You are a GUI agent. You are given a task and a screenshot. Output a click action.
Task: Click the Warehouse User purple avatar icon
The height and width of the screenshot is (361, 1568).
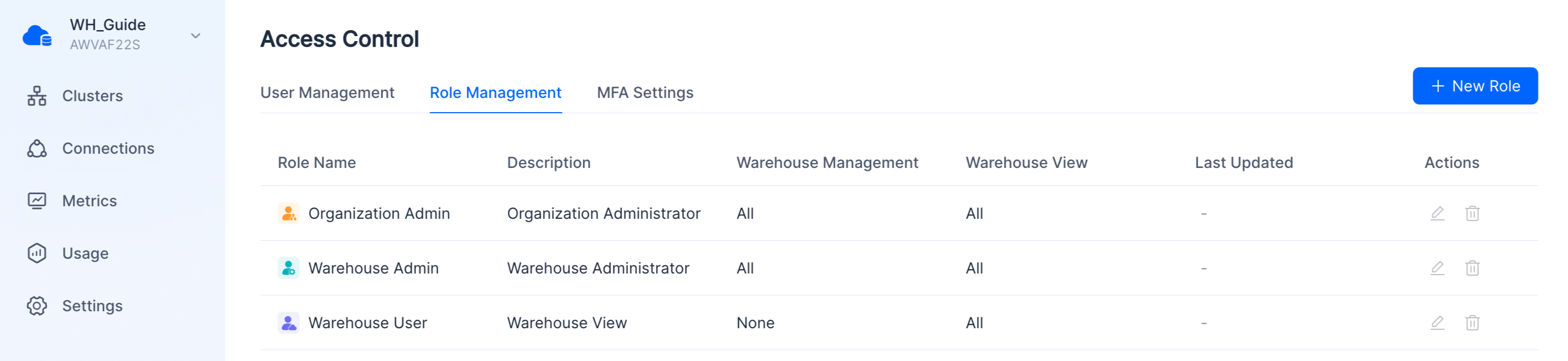point(288,323)
